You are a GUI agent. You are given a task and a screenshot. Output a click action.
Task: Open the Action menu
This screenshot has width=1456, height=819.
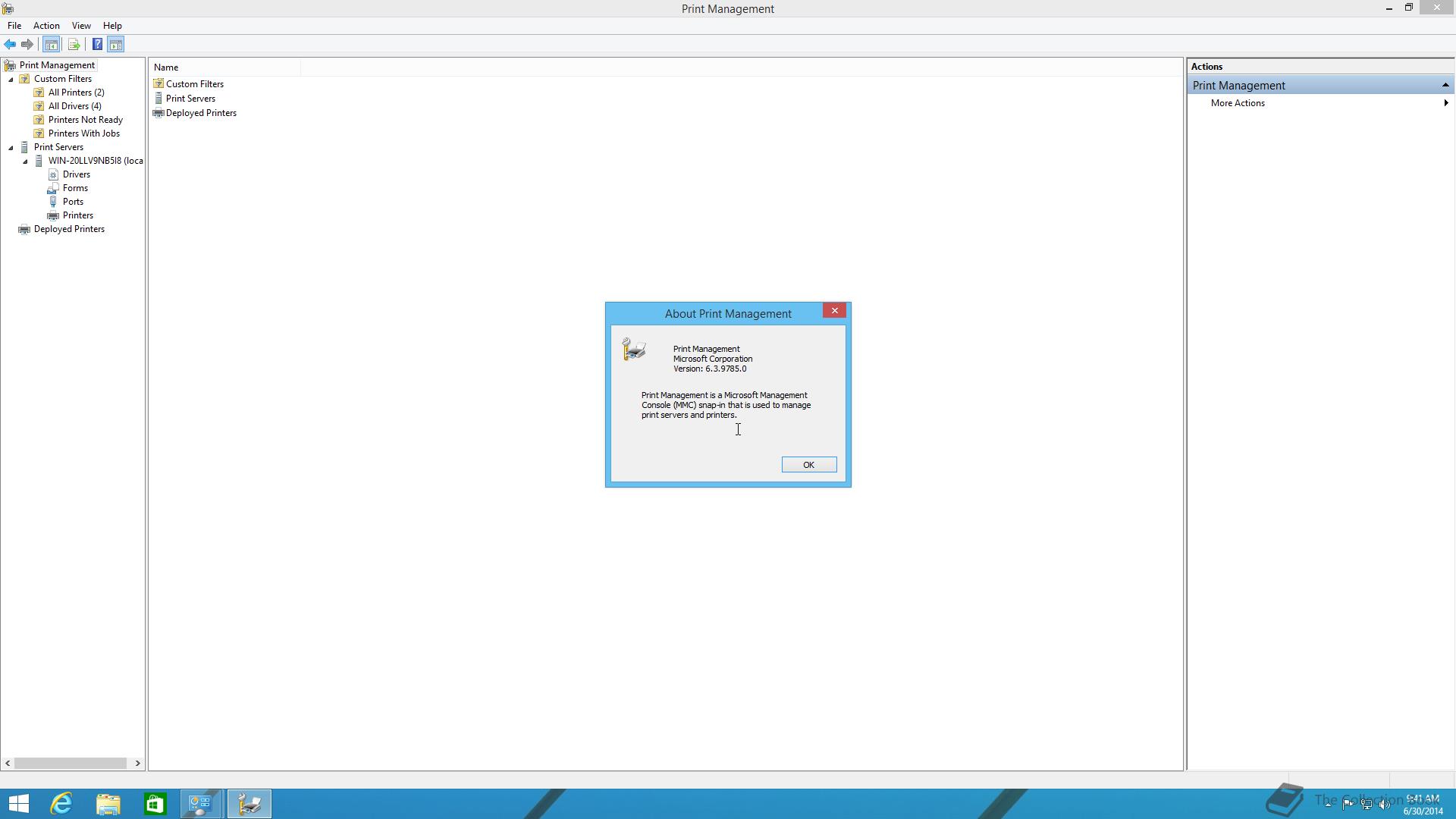(46, 26)
